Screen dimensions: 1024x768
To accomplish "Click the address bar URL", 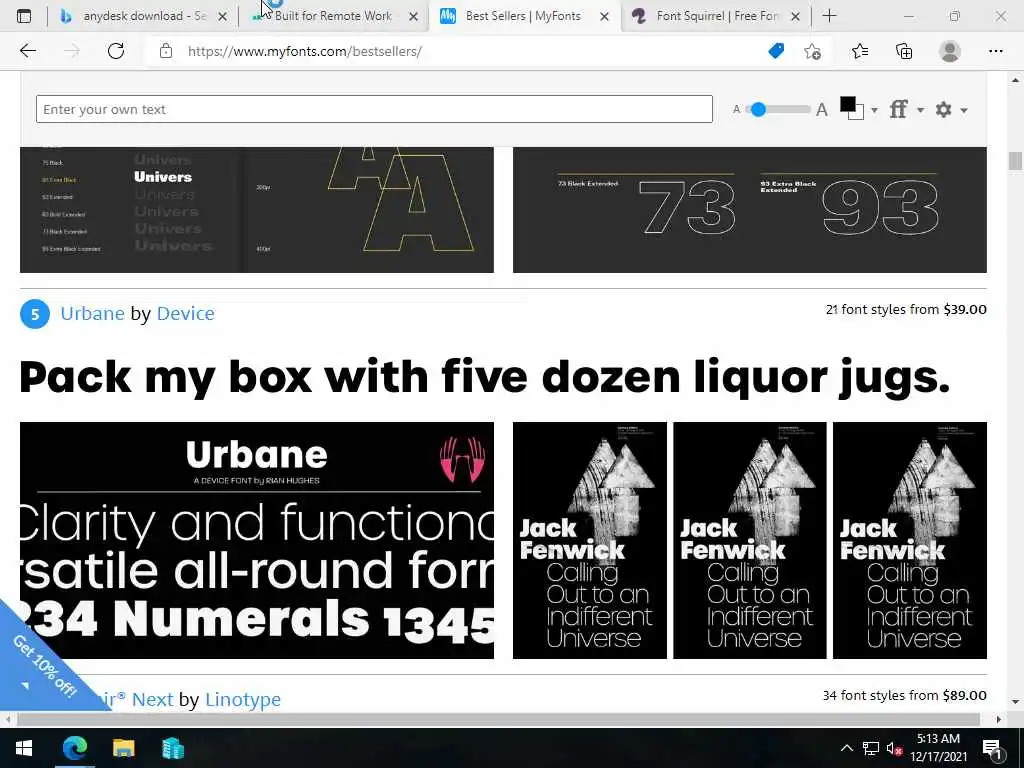I will [304, 51].
